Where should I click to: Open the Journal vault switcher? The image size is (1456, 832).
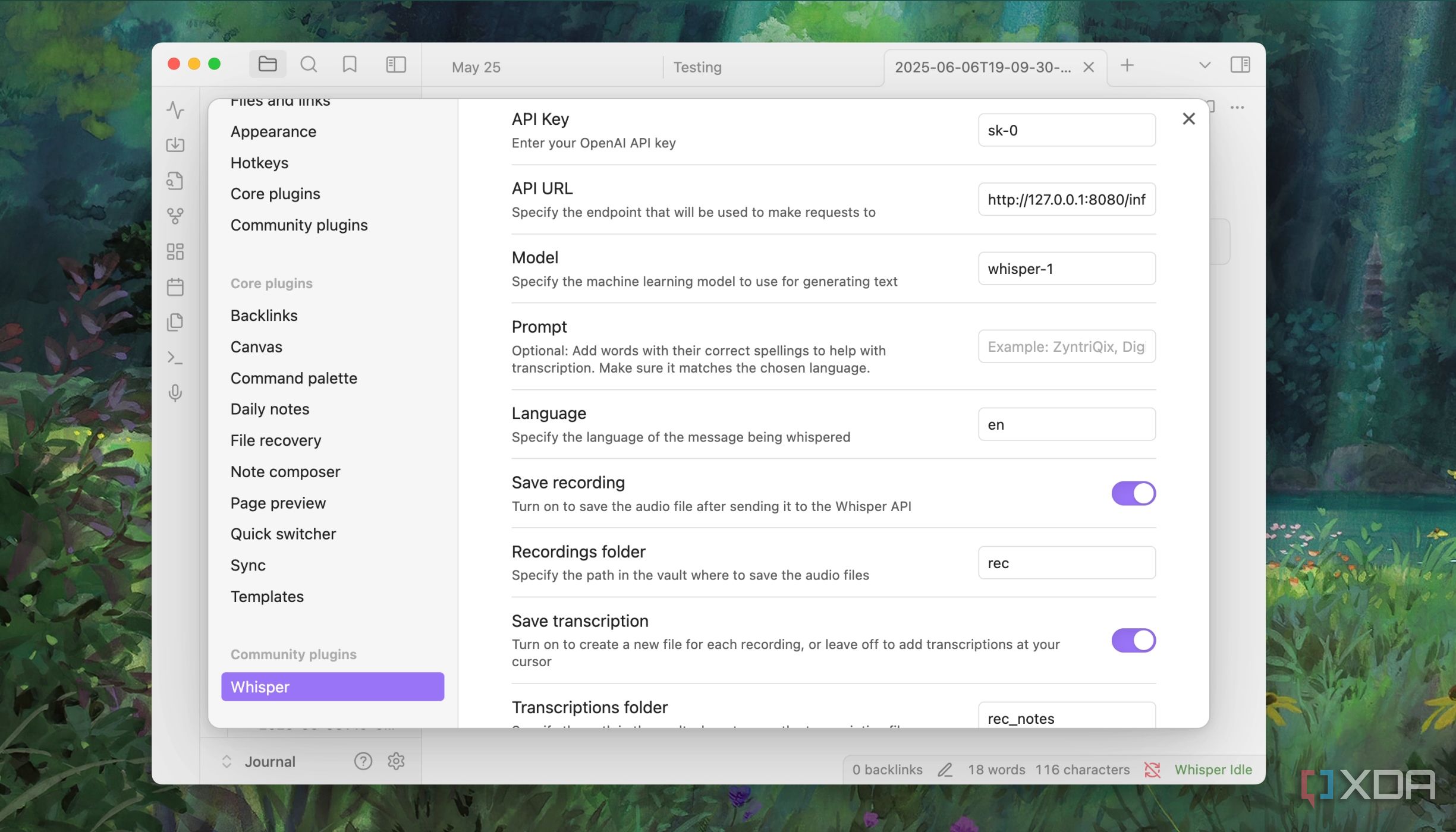click(259, 761)
